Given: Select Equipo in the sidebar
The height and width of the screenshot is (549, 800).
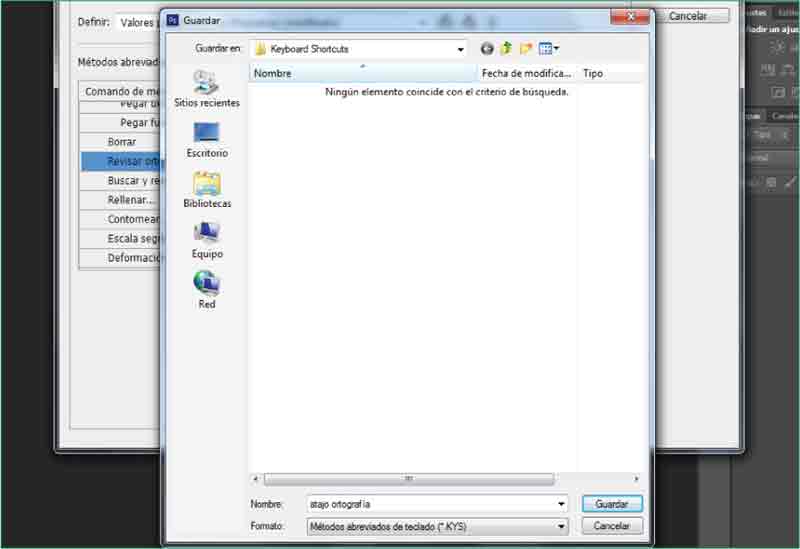Looking at the screenshot, I should point(206,240).
